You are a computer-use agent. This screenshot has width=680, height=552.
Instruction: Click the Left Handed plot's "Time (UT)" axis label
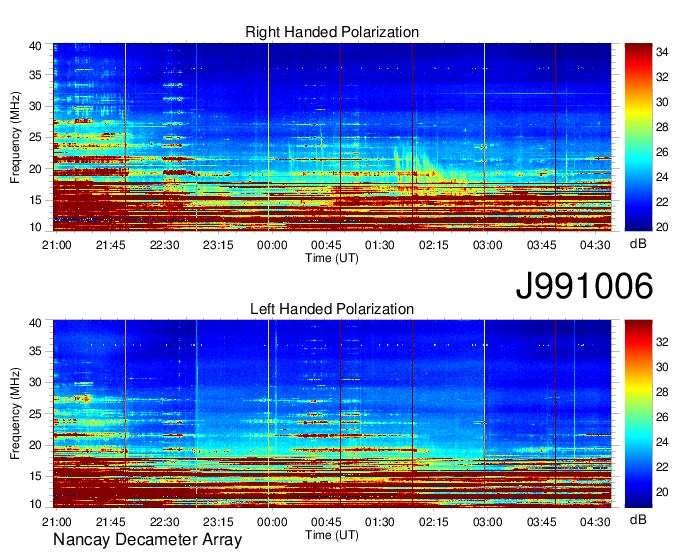point(332,535)
